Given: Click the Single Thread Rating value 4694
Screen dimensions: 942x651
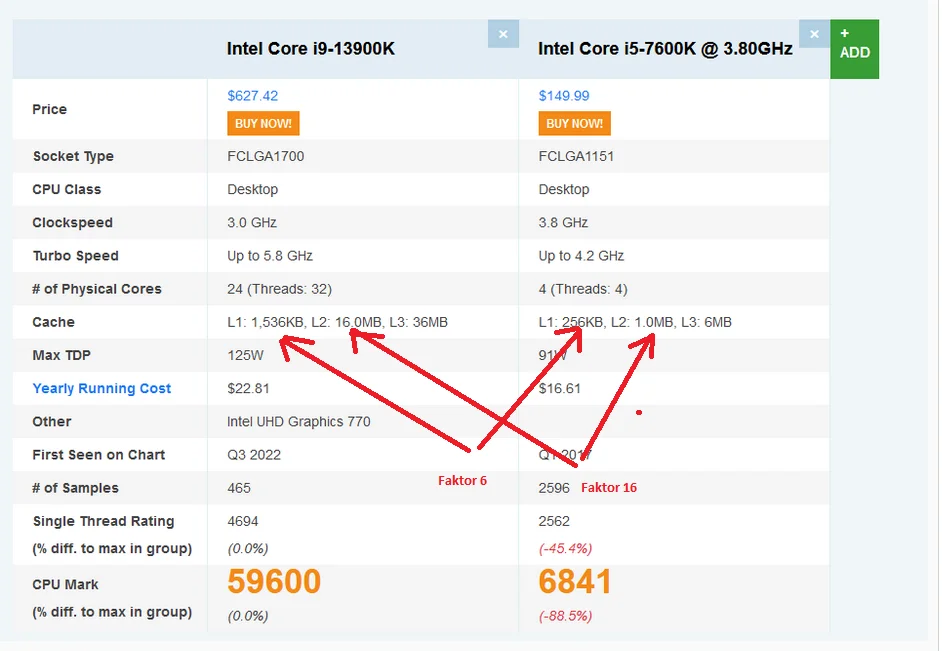Looking at the screenshot, I should click(x=243, y=521).
